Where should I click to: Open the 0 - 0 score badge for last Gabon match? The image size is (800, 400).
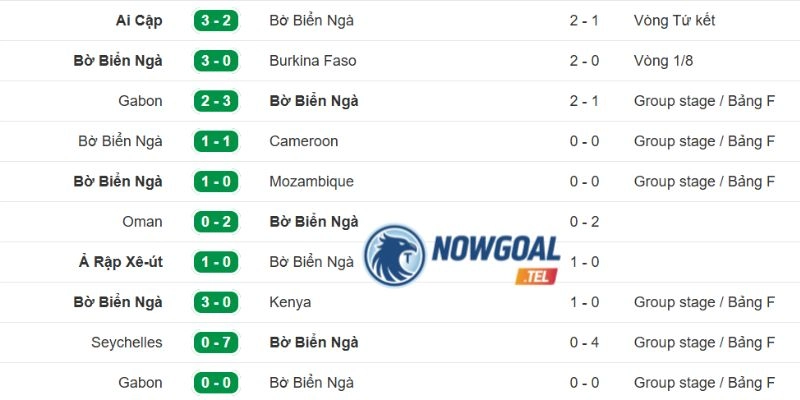pos(216,383)
